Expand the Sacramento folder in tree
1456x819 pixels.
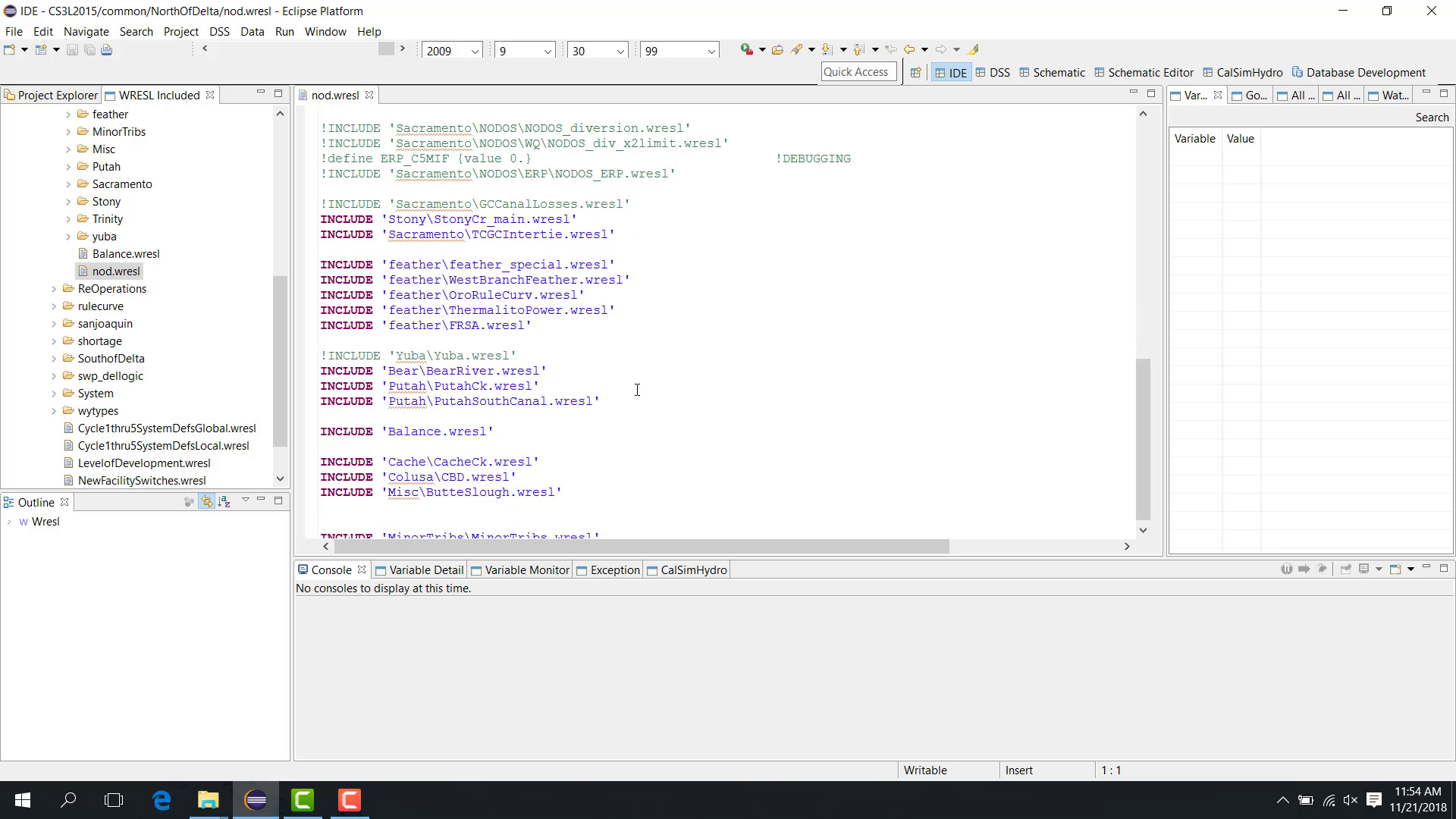pyautogui.click(x=68, y=184)
